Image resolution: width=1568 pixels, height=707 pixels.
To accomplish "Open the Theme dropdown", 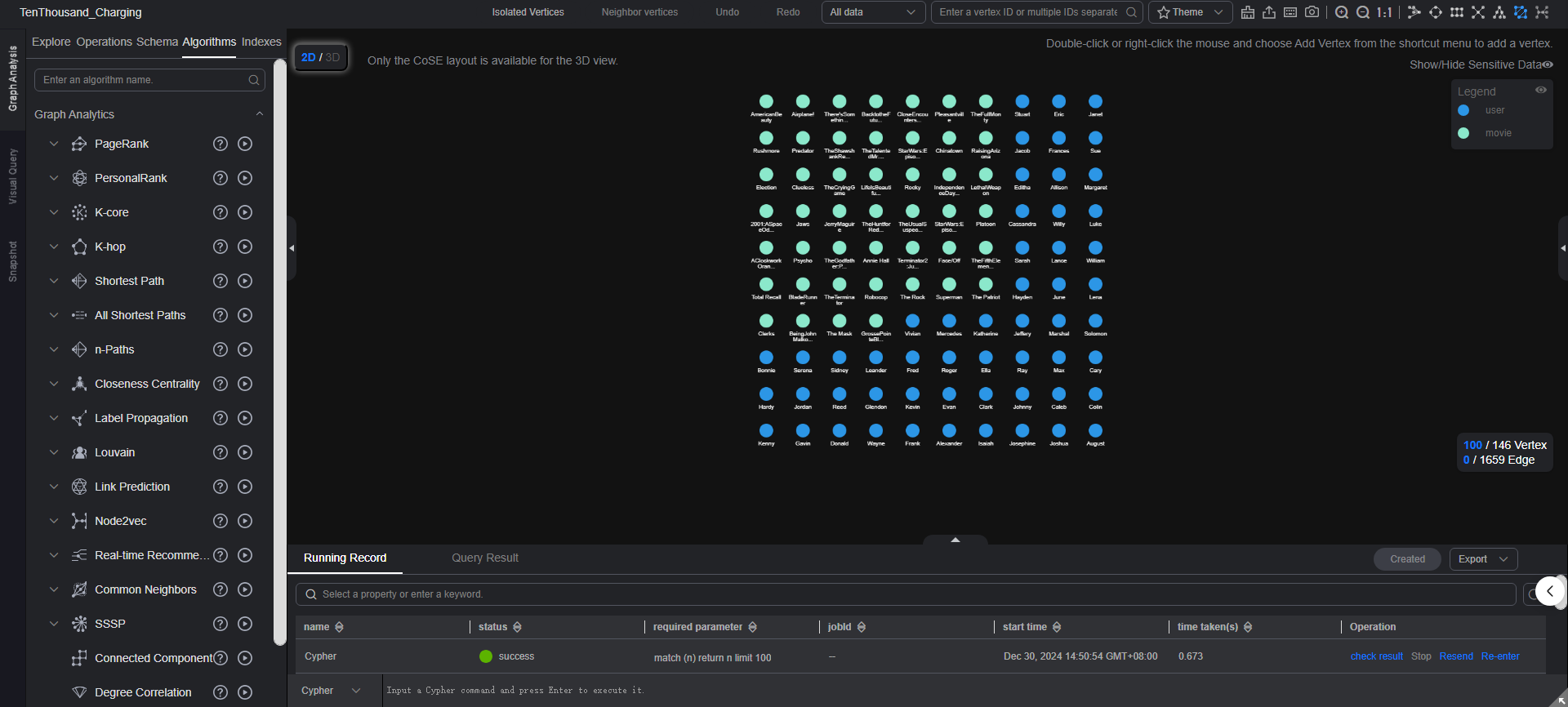I will (1190, 12).
